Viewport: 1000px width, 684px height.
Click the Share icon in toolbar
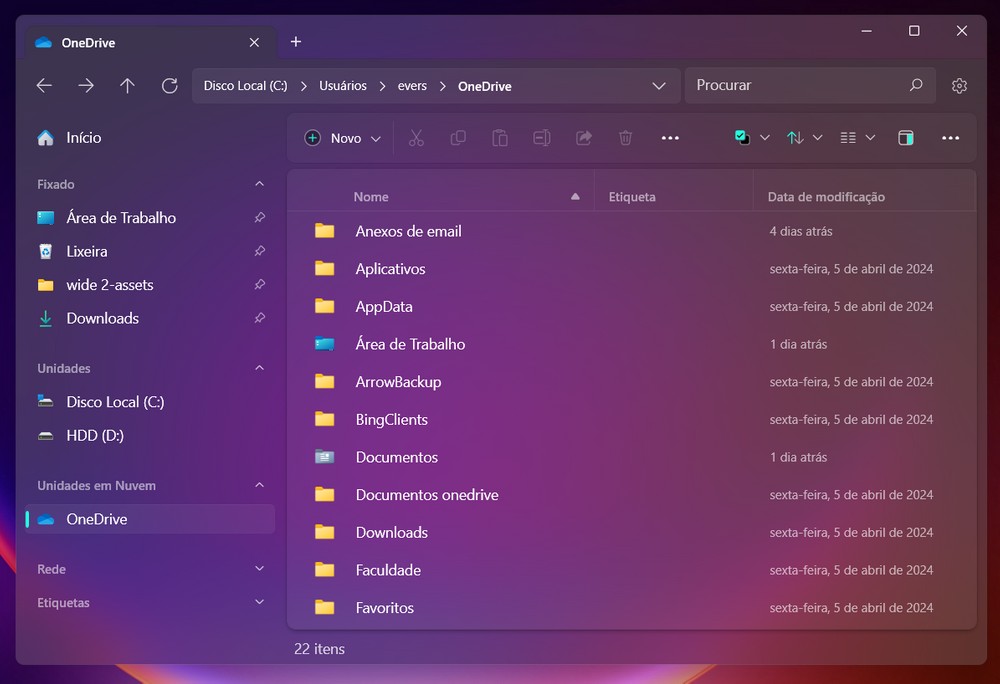pyautogui.click(x=584, y=138)
